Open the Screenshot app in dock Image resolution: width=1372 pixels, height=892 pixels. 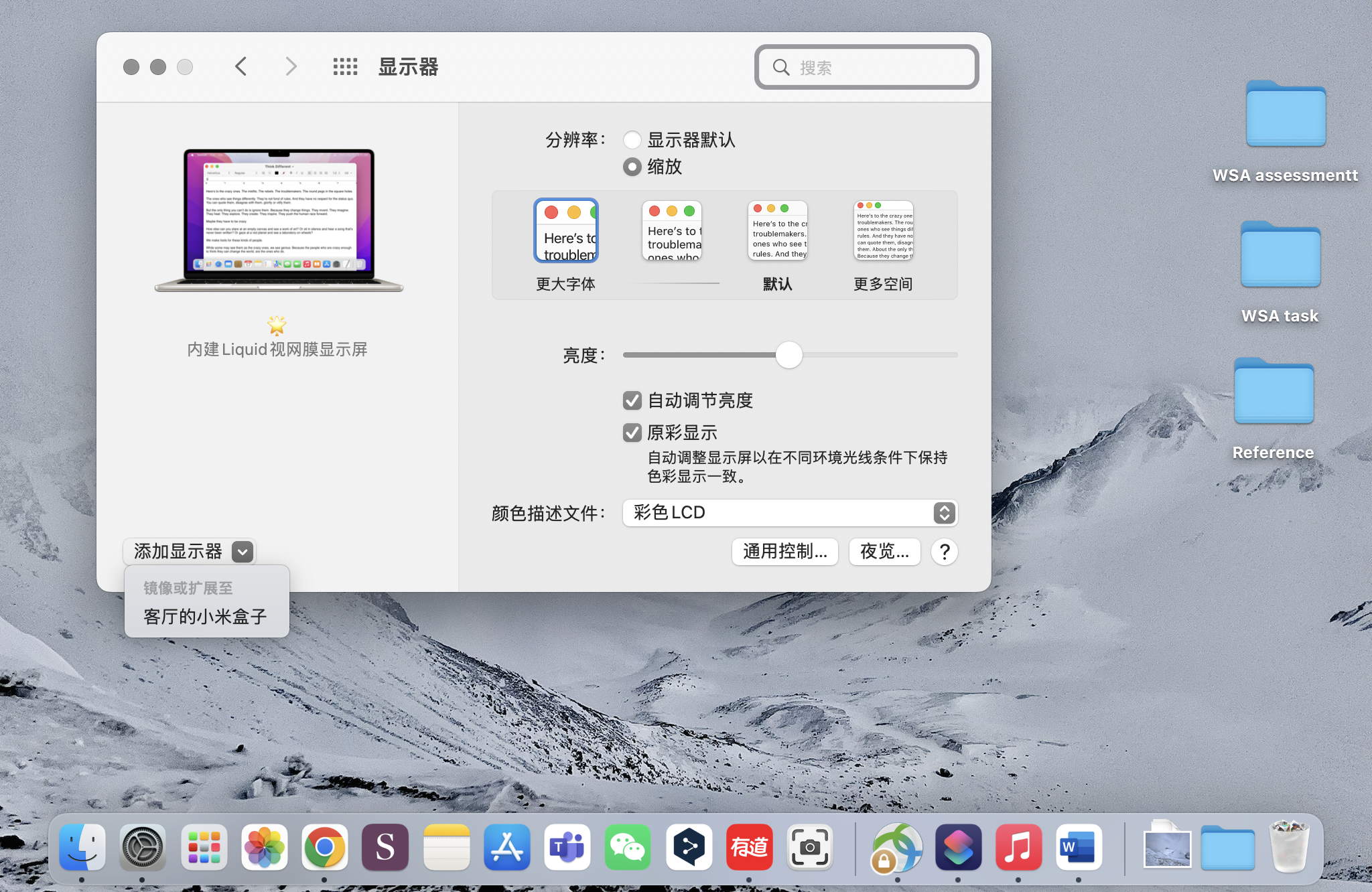(810, 848)
